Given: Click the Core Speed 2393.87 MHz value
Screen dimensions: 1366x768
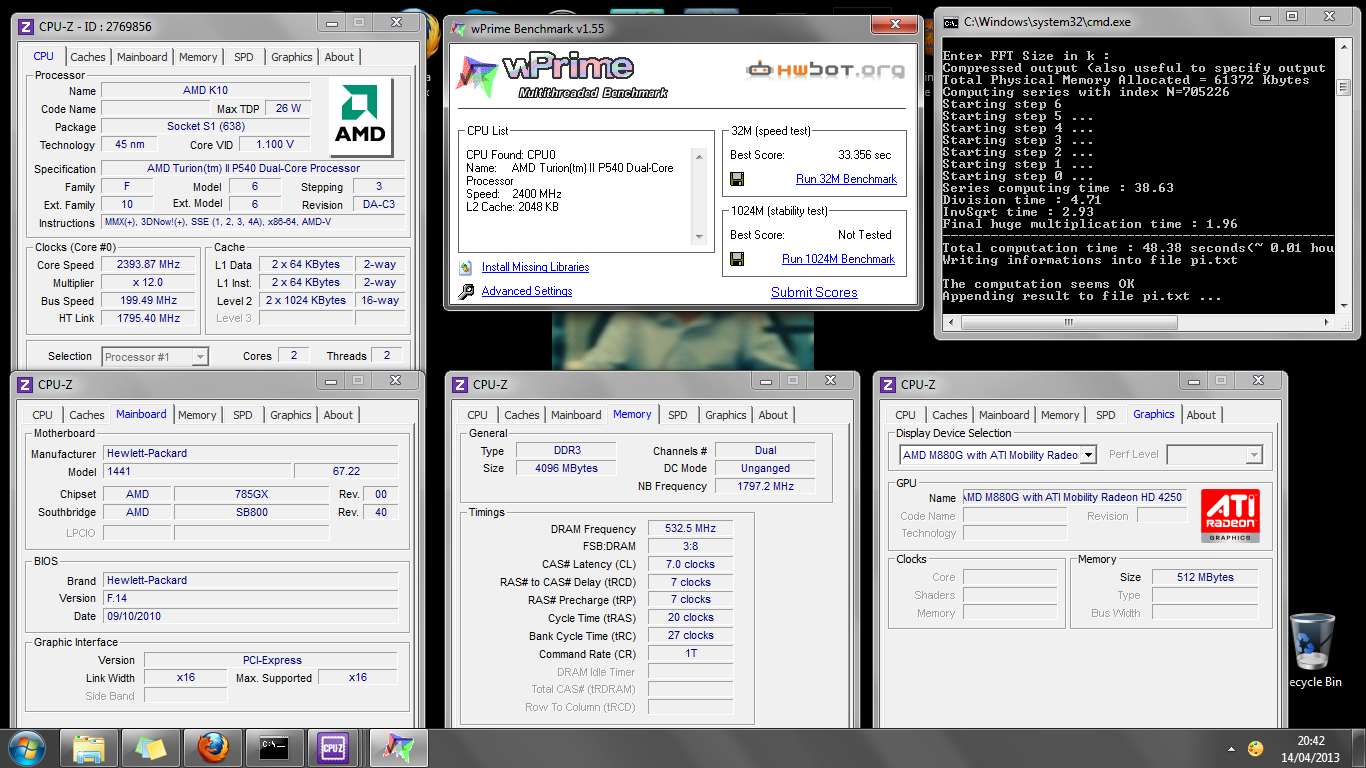Looking at the screenshot, I should coord(150,265).
